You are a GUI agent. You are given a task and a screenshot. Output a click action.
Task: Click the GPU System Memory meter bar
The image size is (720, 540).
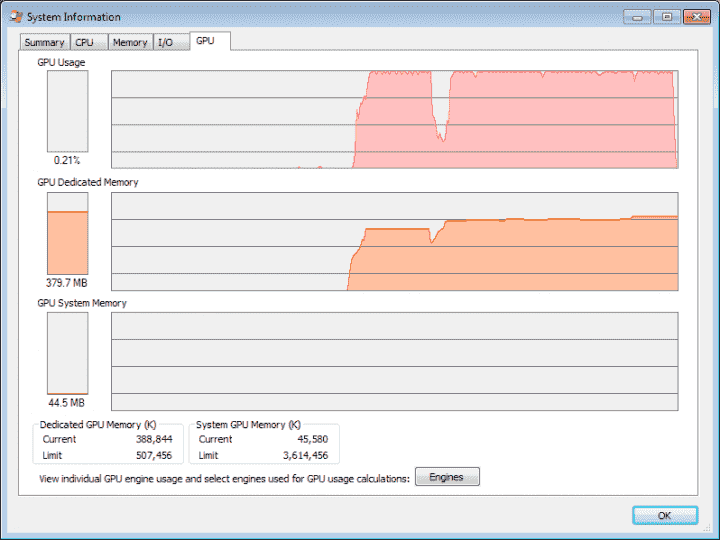pyautogui.click(x=68, y=353)
